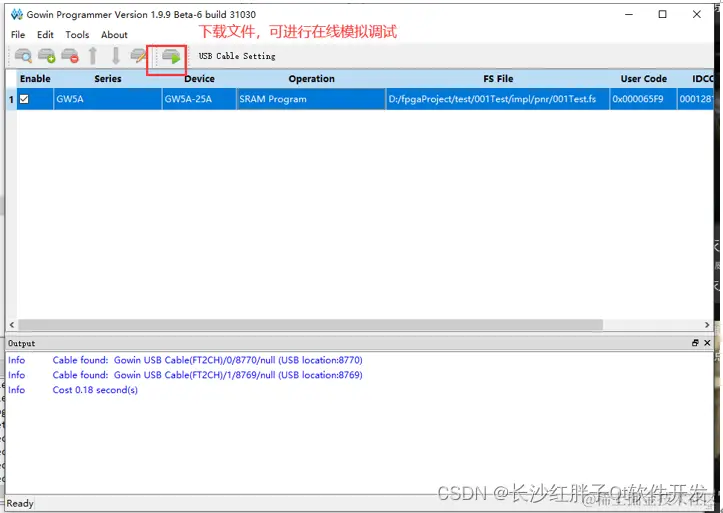This screenshot has height=513, width=723.
Task: Select the GW5A-25A device cell
Action: coord(199,99)
